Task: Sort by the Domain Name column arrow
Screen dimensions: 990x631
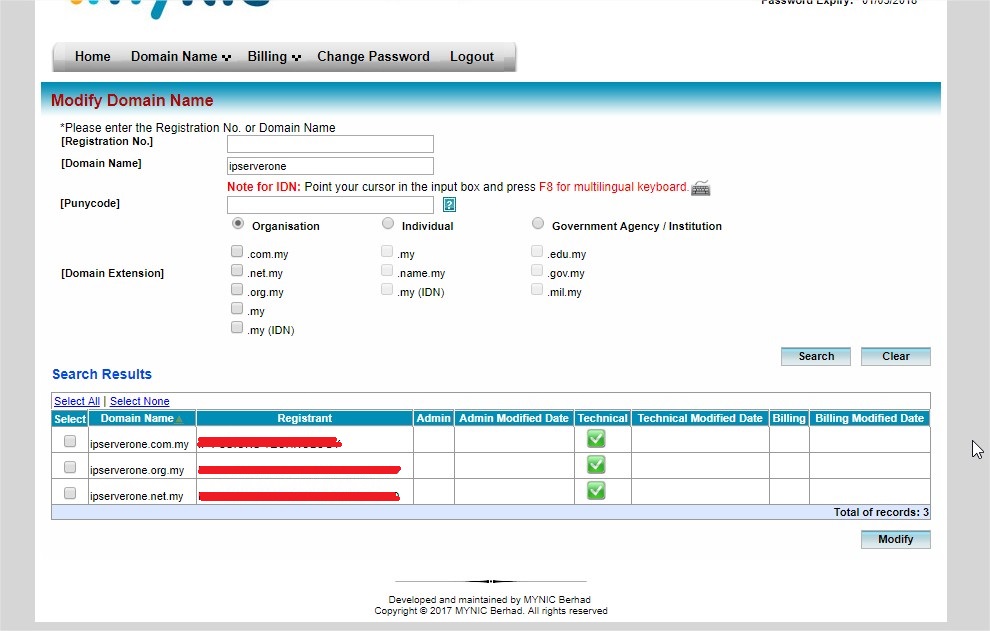Action: pos(179,419)
